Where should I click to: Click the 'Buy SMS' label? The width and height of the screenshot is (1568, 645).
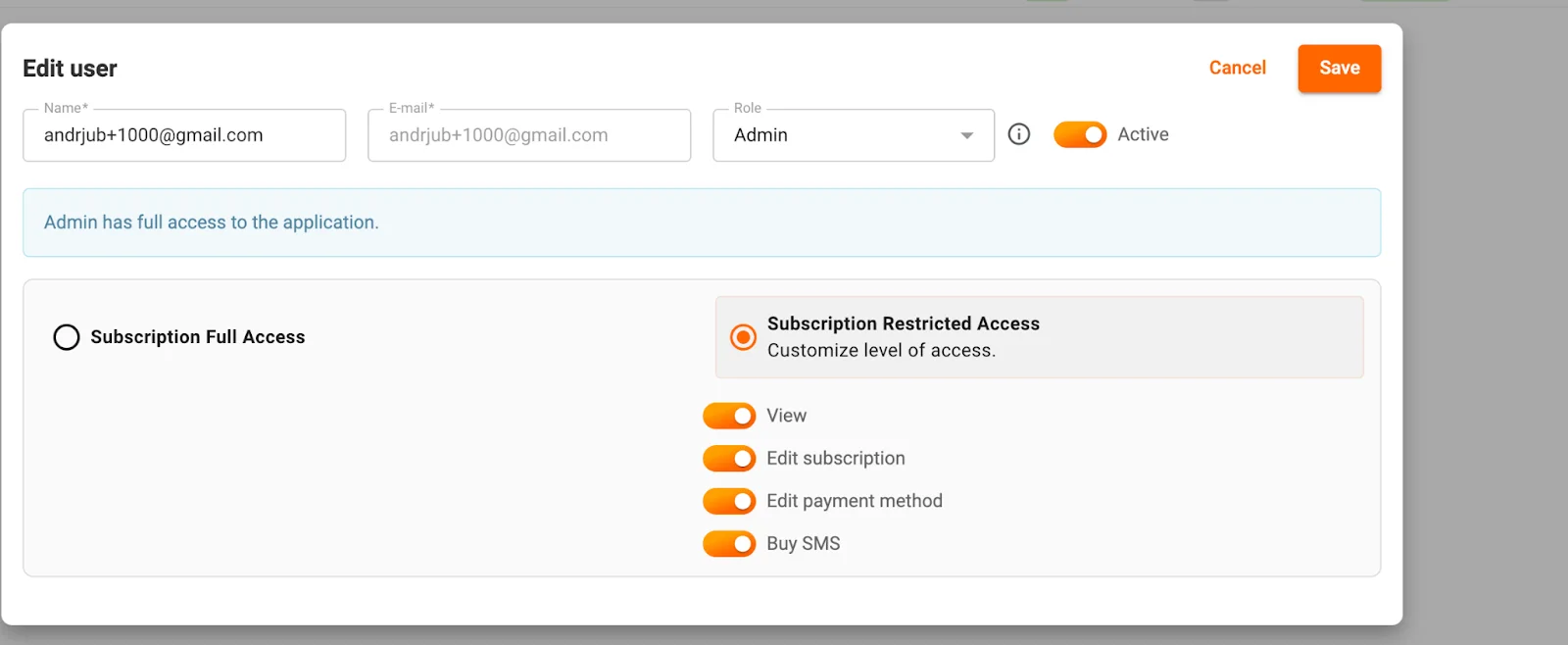point(804,543)
